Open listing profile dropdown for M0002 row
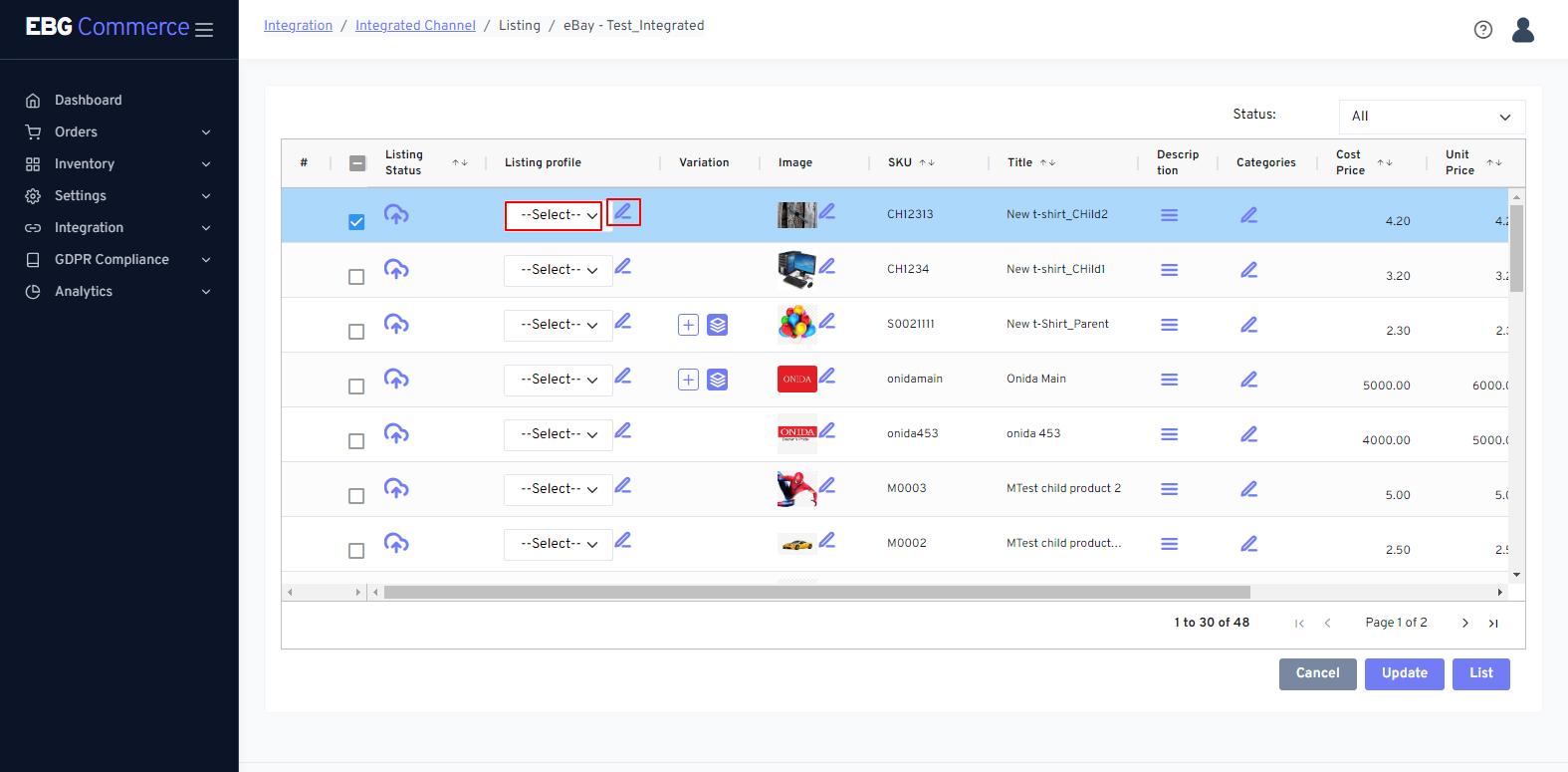 (x=558, y=544)
